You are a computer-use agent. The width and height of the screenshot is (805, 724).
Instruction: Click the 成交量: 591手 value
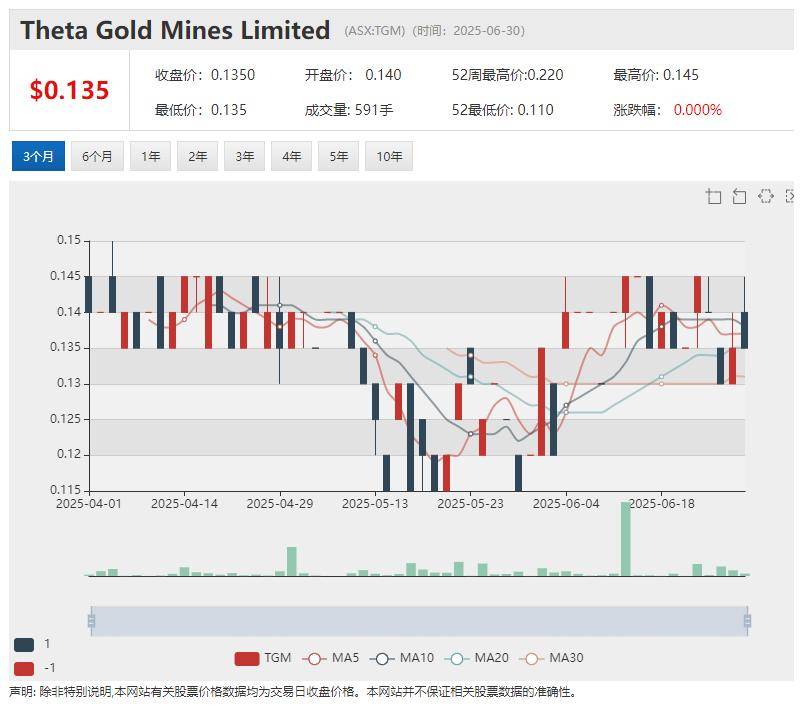click(x=349, y=110)
